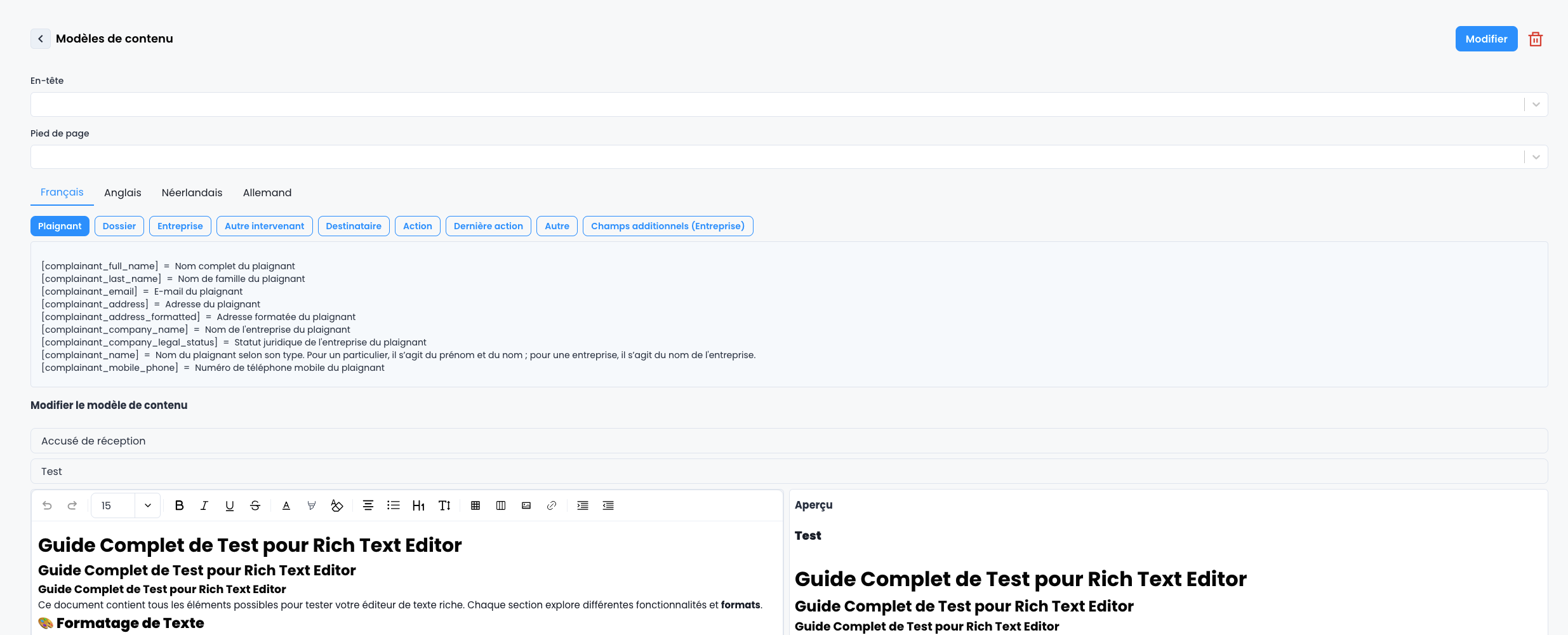Expand the Pied de page dropdown

1536,157
